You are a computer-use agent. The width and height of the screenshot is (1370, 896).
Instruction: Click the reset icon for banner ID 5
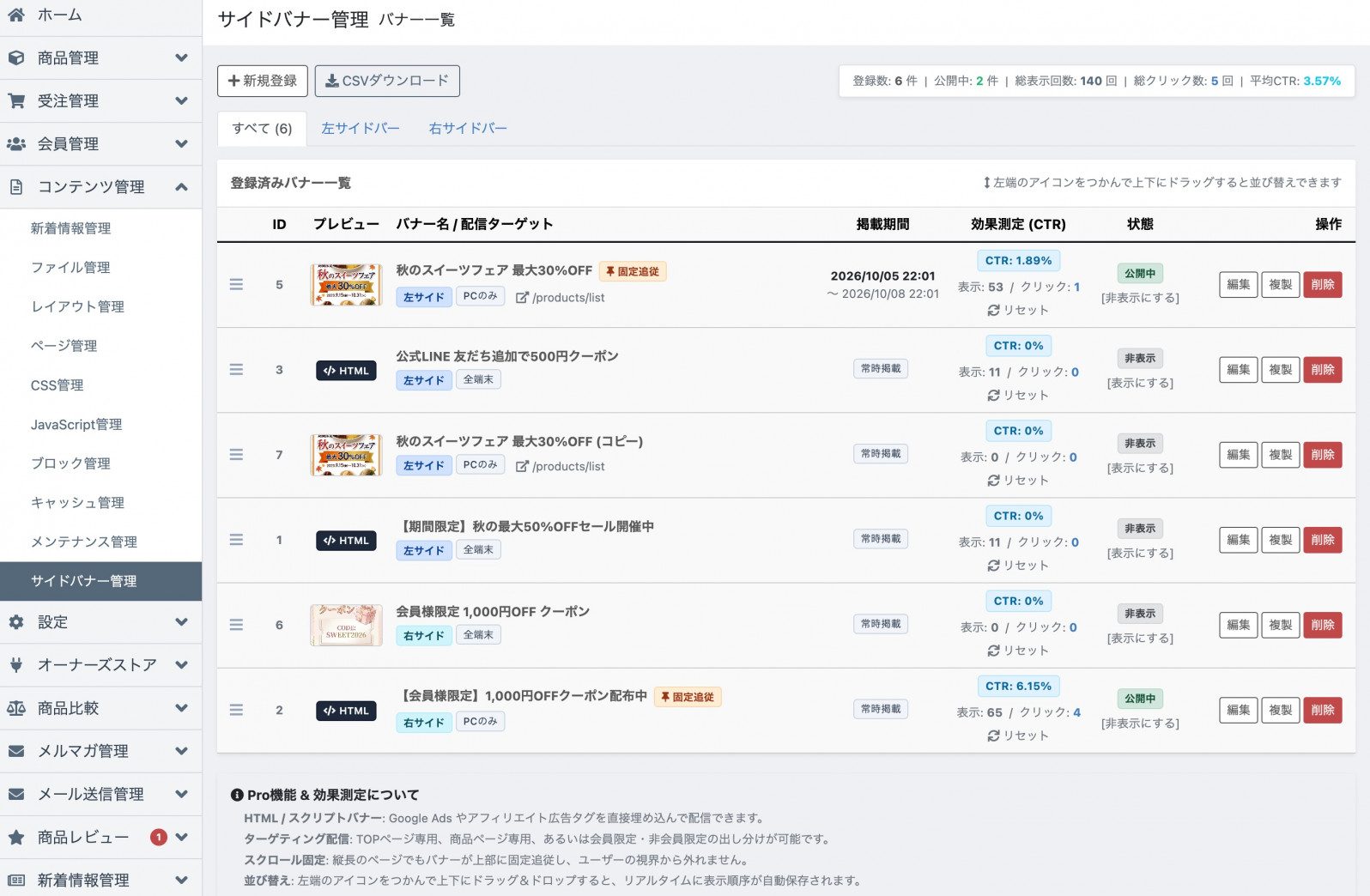coord(993,311)
